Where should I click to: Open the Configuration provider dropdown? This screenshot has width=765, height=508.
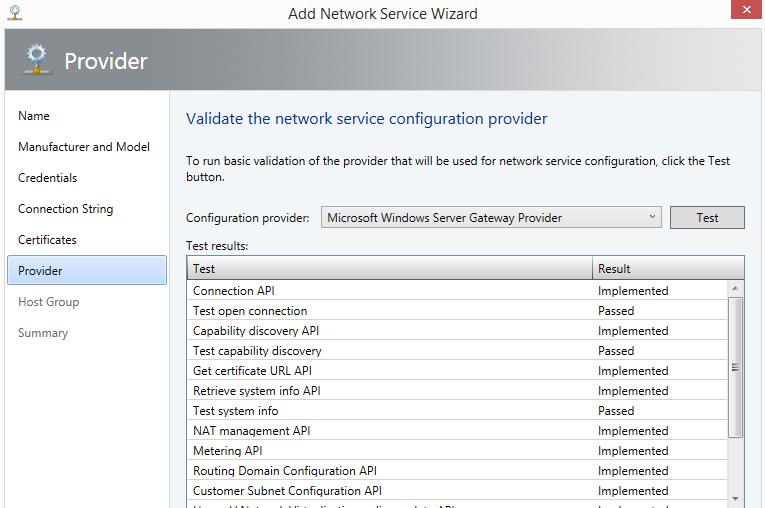(491, 218)
